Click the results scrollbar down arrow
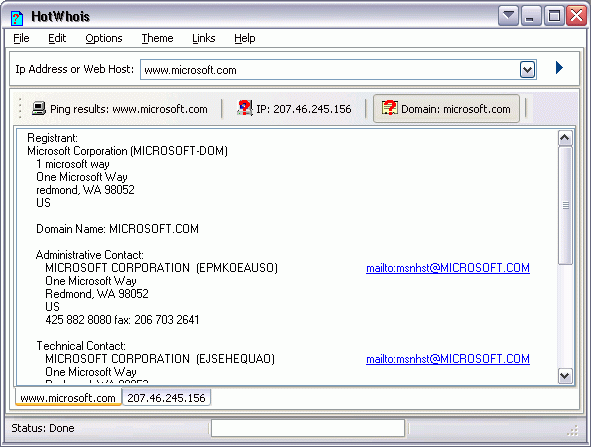591x447 pixels. (x=565, y=376)
